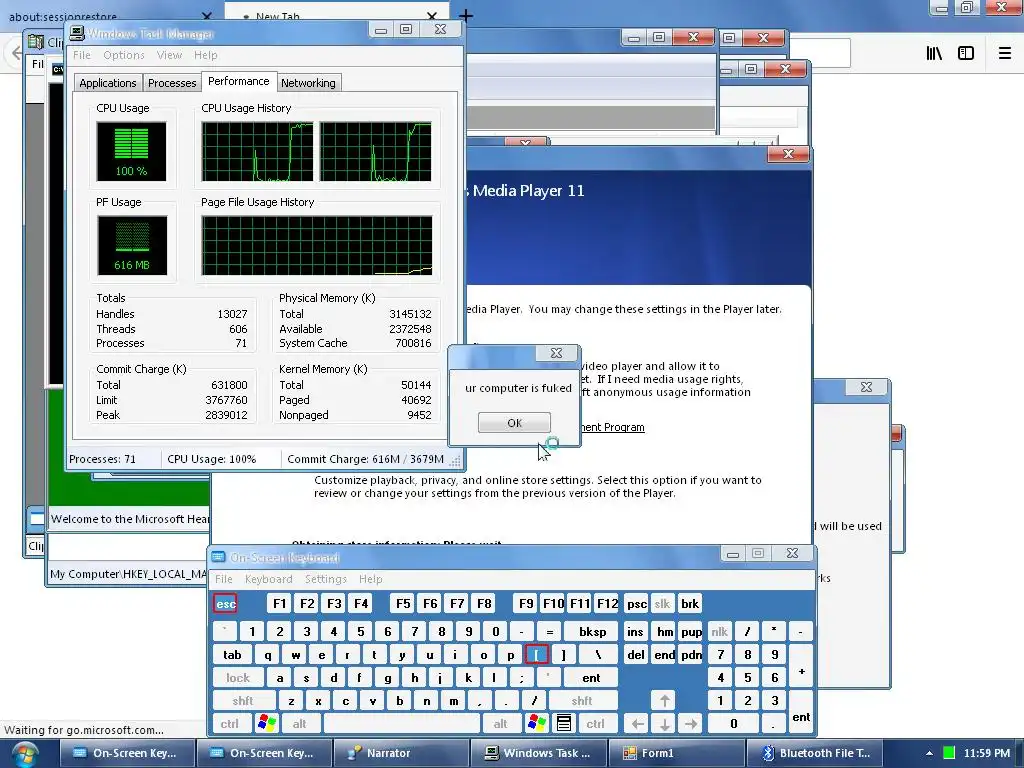Tap the ins key on On-Screen Keyboard
Image resolution: width=1024 pixels, height=768 pixels.
pos(635,632)
